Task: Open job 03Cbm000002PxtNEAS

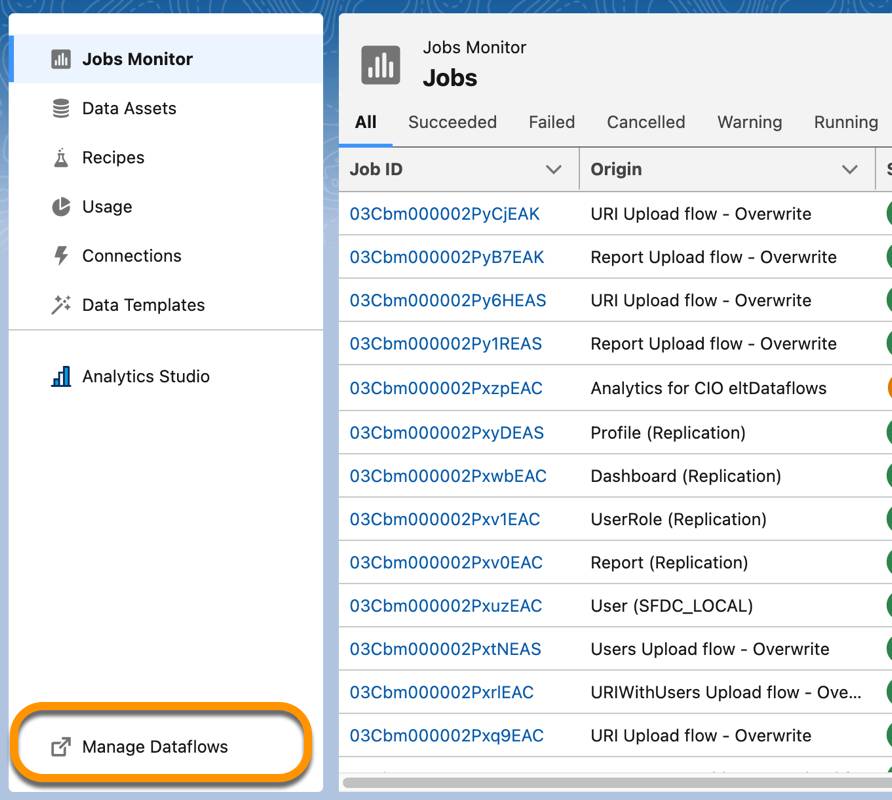Action: pyautogui.click(x=445, y=649)
